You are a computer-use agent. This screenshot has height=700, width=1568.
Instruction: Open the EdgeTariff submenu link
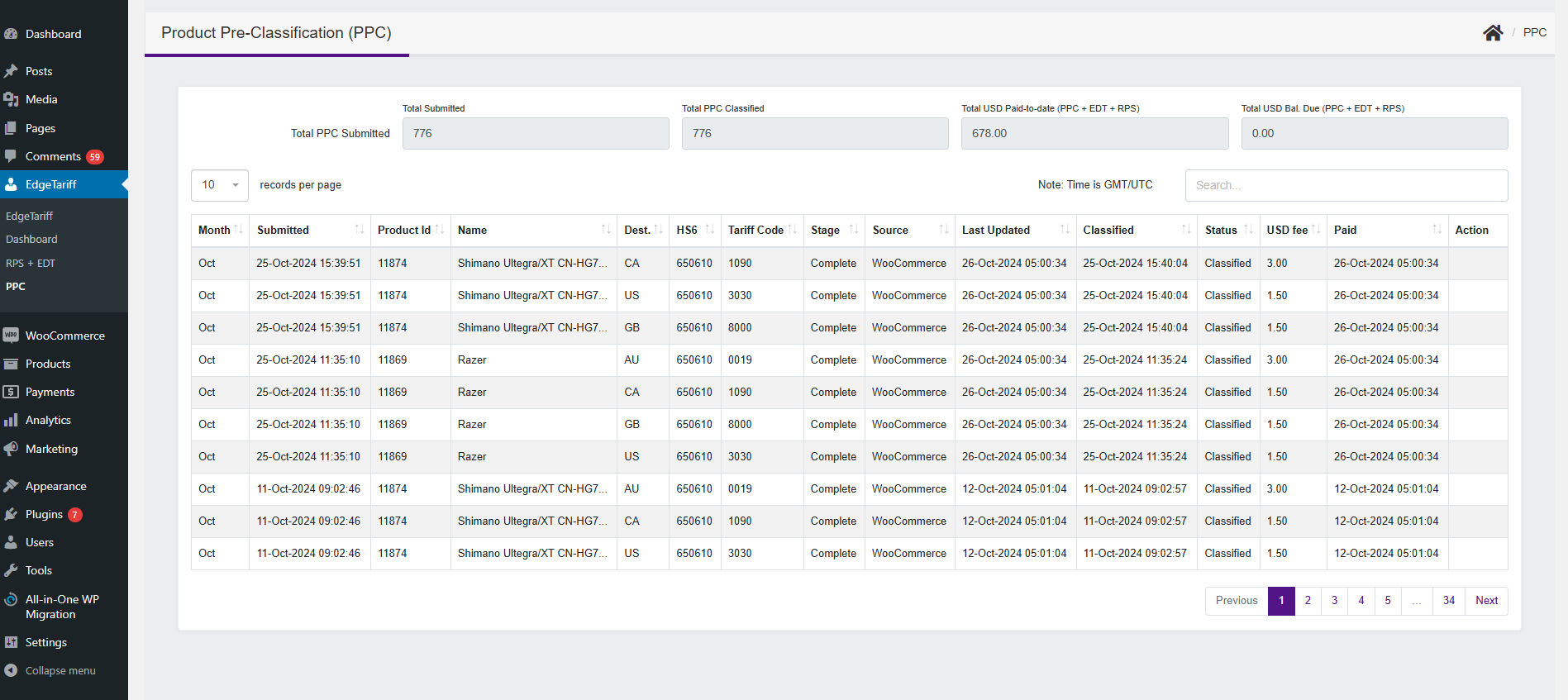coord(29,217)
